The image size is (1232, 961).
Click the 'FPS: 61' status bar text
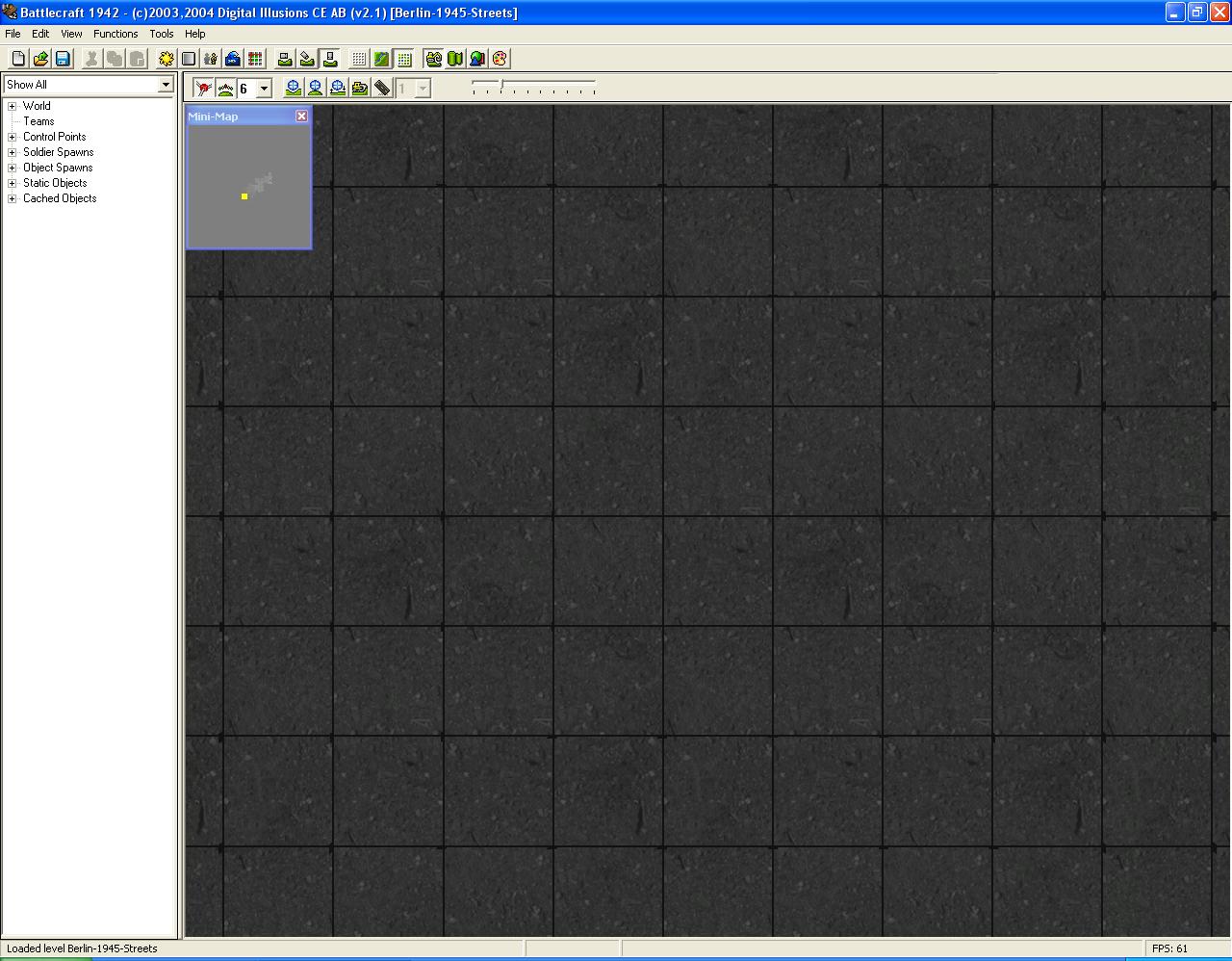pos(1169,948)
